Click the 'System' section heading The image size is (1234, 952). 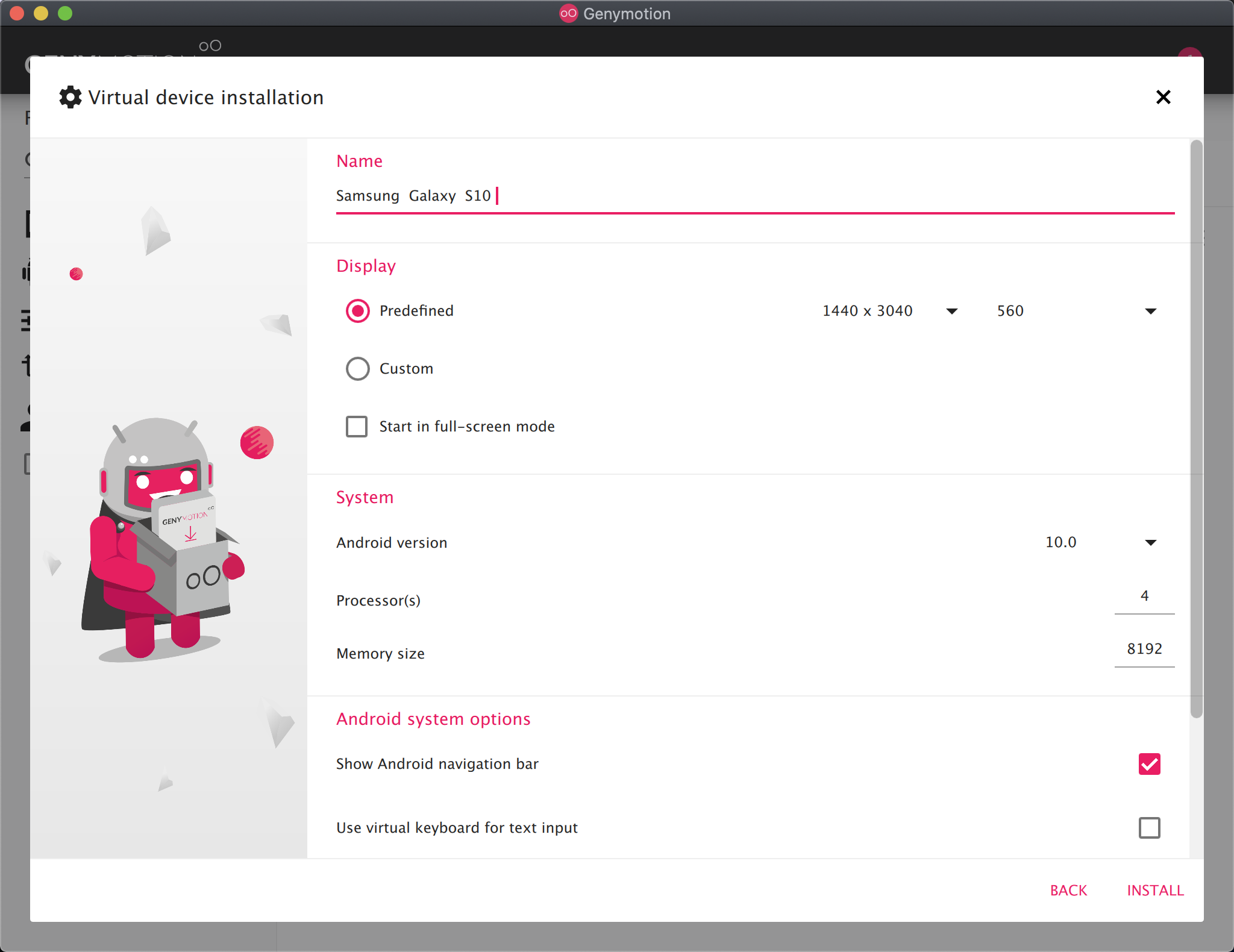365,498
